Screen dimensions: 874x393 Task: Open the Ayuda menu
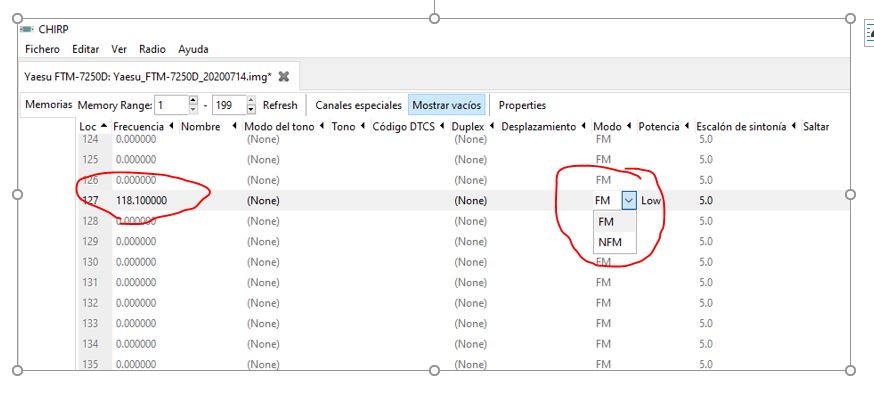[x=193, y=49]
